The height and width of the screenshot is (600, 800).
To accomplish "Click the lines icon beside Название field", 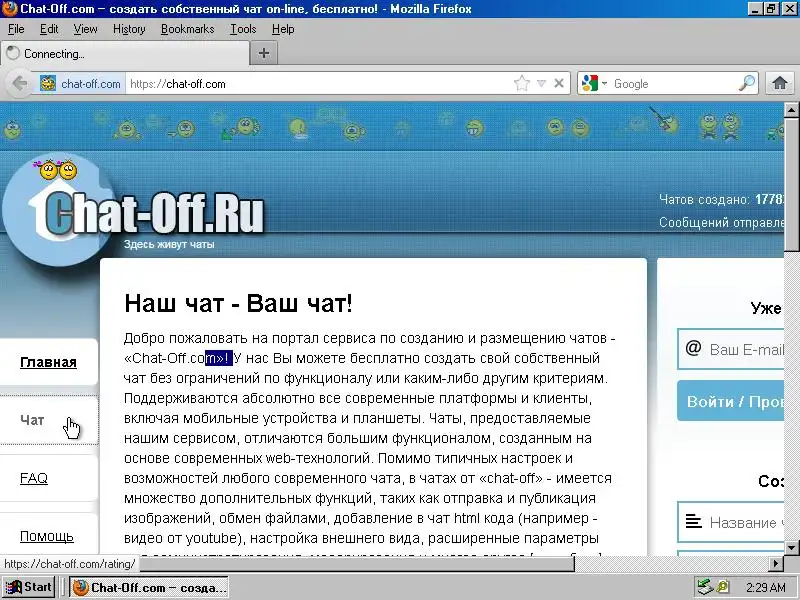I will [x=693, y=521].
